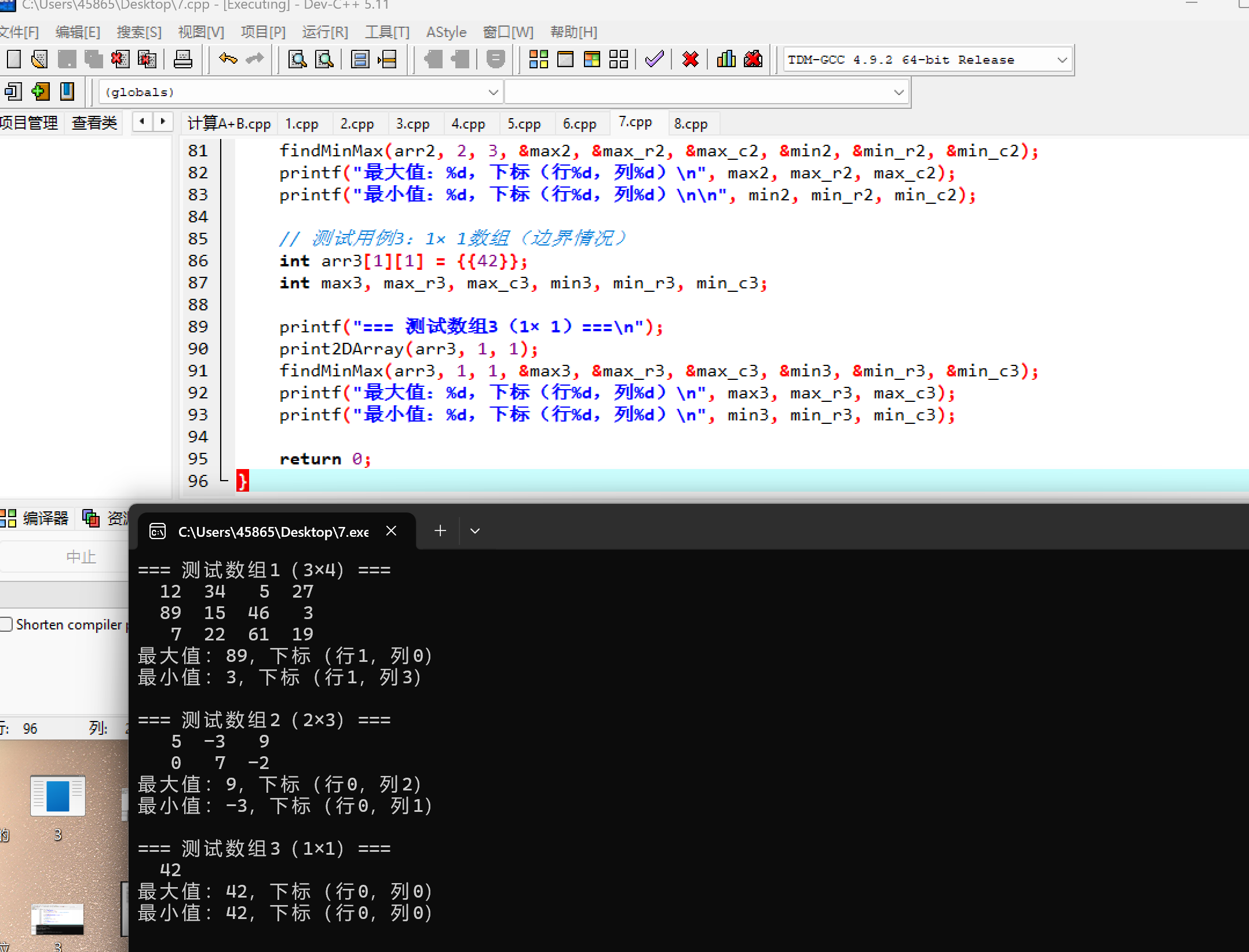Switch to the 计算A+B.cpp tab

point(229,124)
